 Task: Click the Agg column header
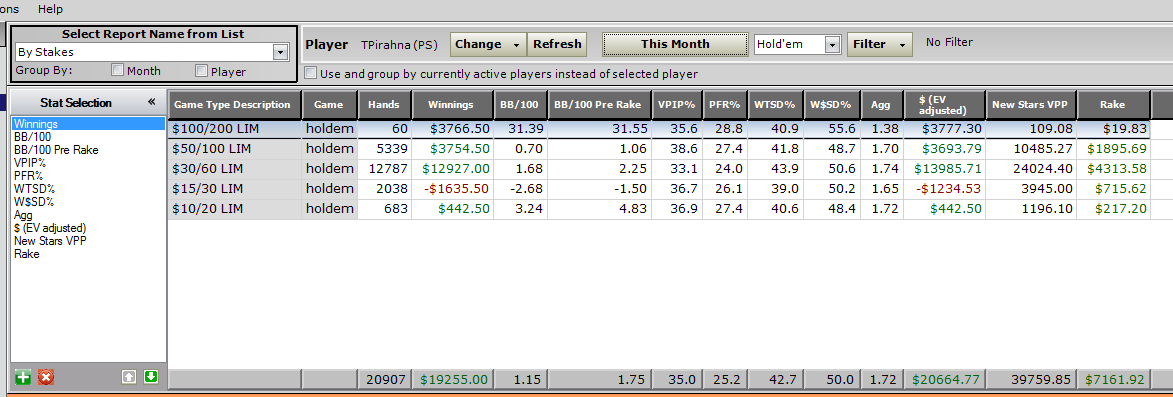point(881,105)
